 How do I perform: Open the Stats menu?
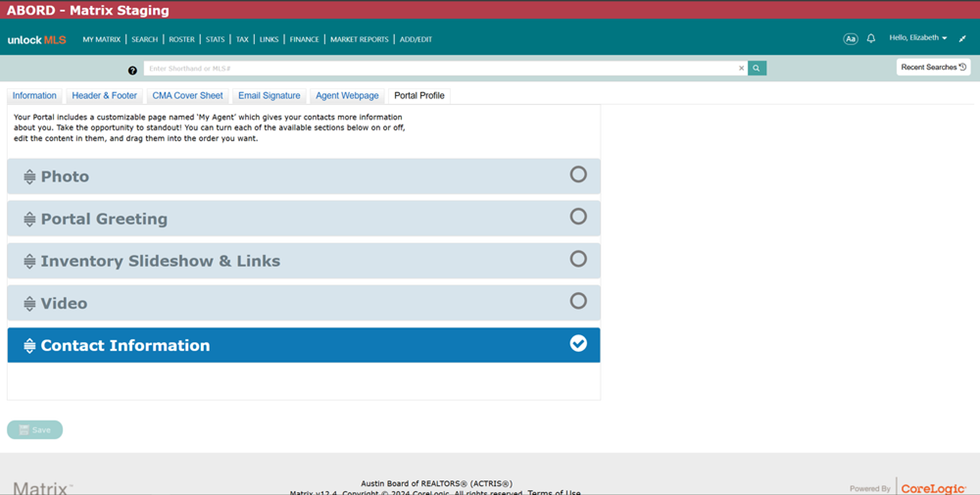click(x=215, y=39)
